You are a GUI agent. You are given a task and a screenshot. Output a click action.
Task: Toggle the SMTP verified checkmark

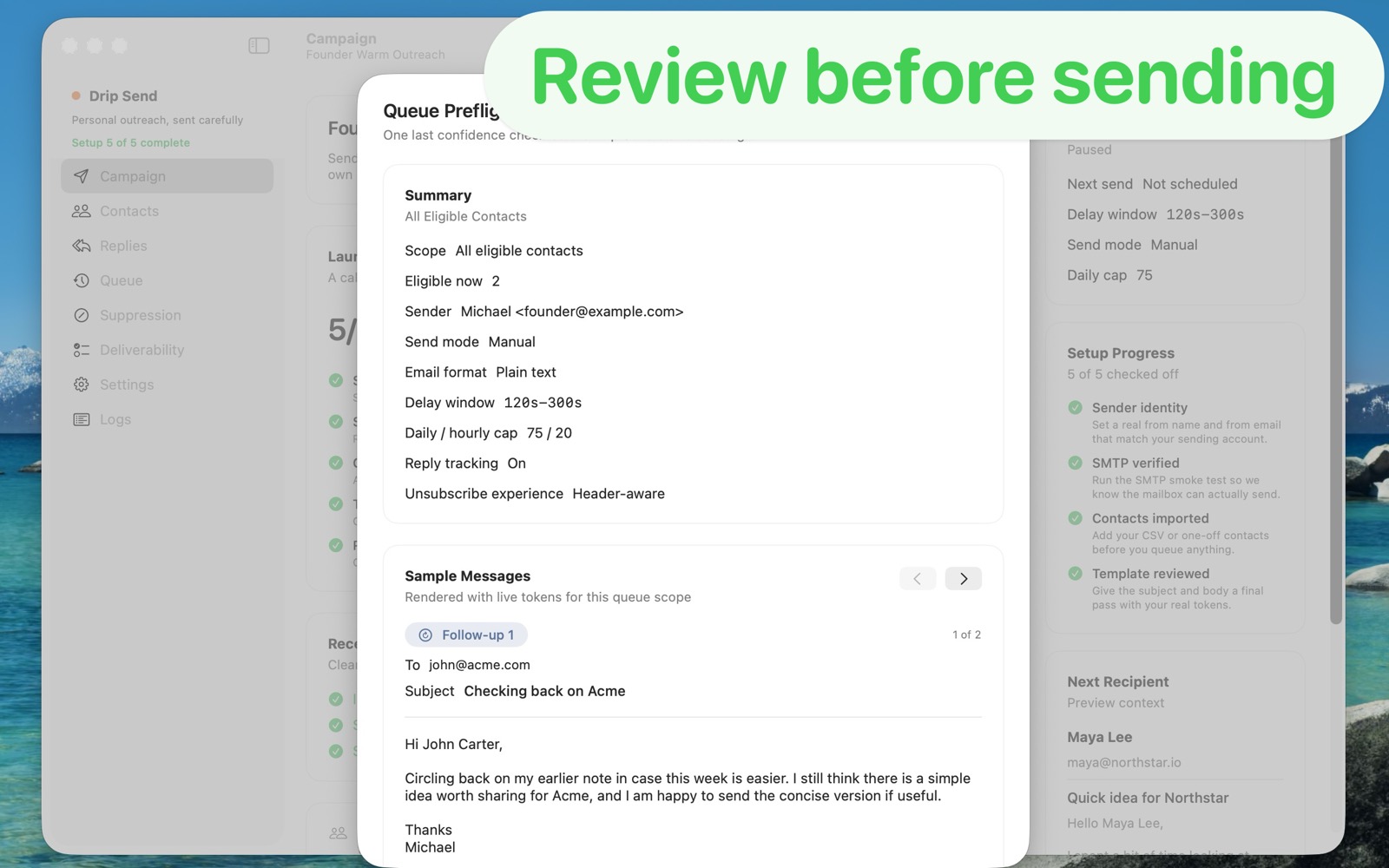[1075, 464]
